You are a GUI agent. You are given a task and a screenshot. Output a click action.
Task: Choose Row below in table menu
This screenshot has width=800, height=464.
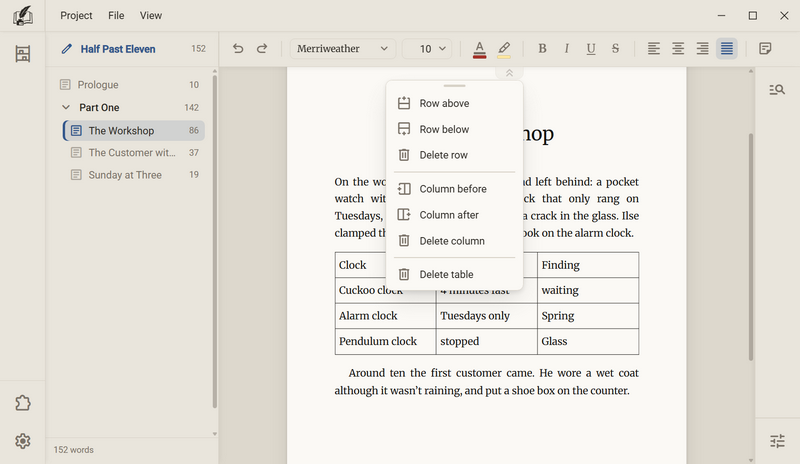click(454, 129)
